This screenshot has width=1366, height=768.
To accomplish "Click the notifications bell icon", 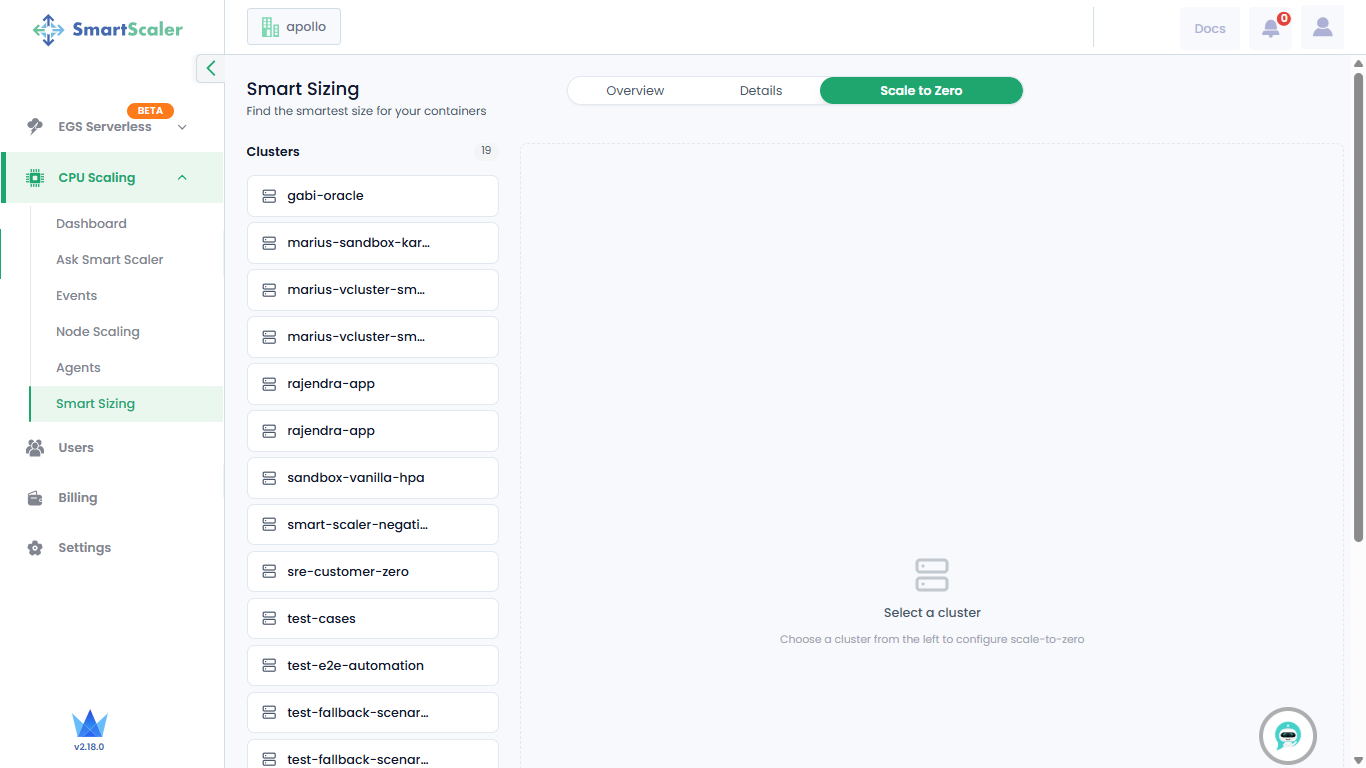I will click(x=1270, y=28).
